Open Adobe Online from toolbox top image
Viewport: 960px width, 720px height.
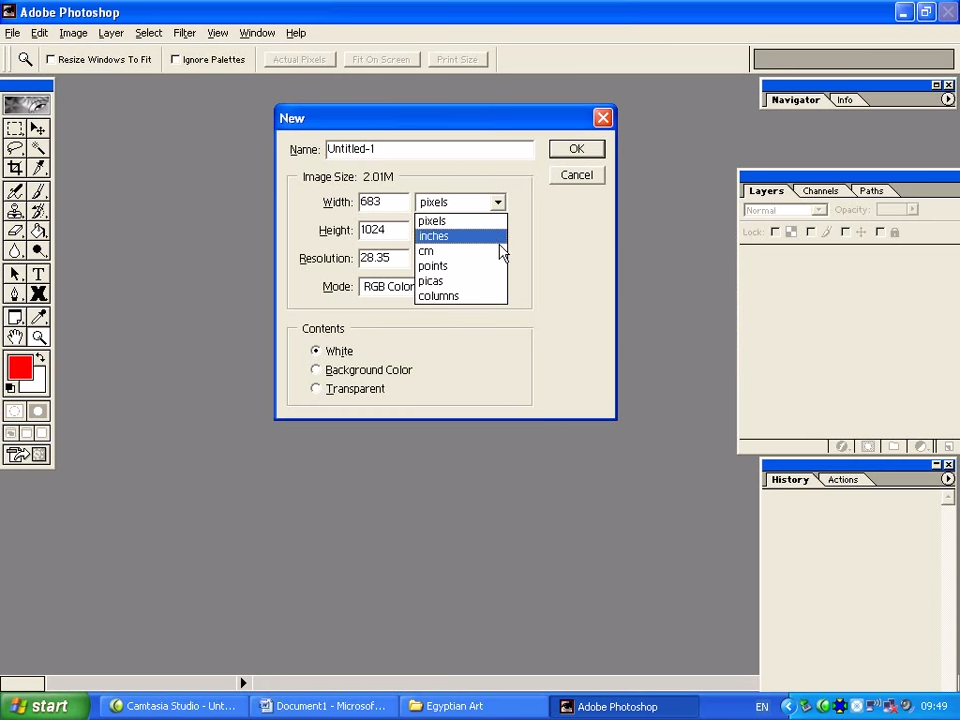coord(26,105)
